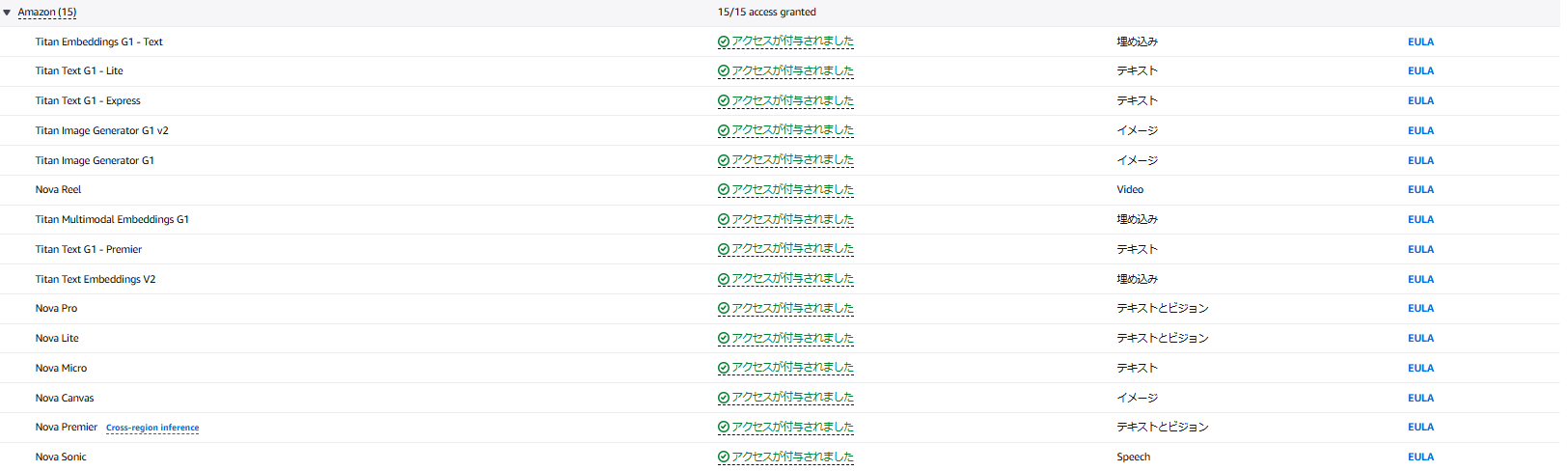1568x471 pixels.
Task: Click access granted checkmark icon for Nova Reel
Action: [724, 190]
